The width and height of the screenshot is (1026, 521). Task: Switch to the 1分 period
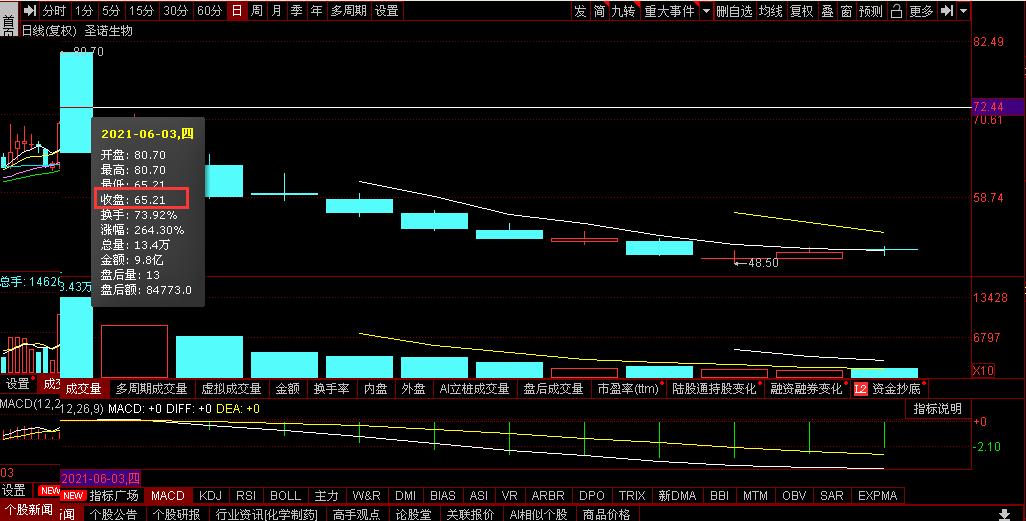(x=84, y=10)
